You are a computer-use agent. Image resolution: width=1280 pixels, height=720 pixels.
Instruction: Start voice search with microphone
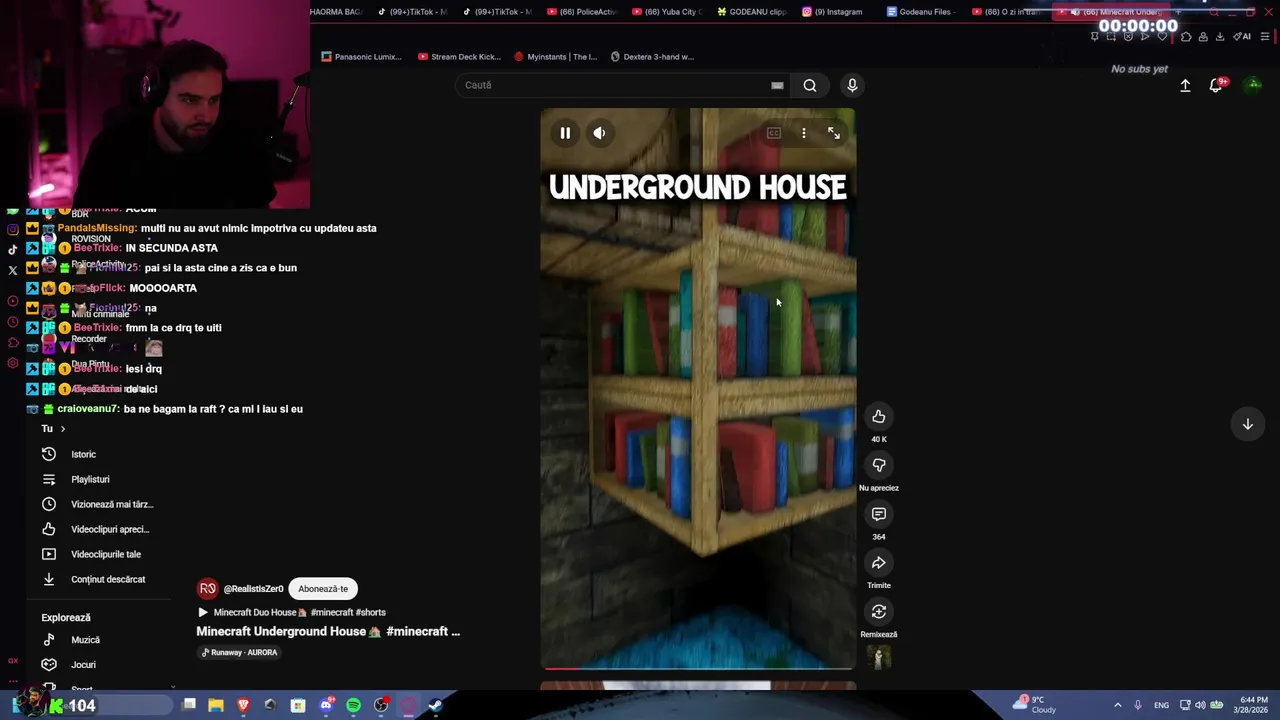pyautogui.click(x=852, y=85)
